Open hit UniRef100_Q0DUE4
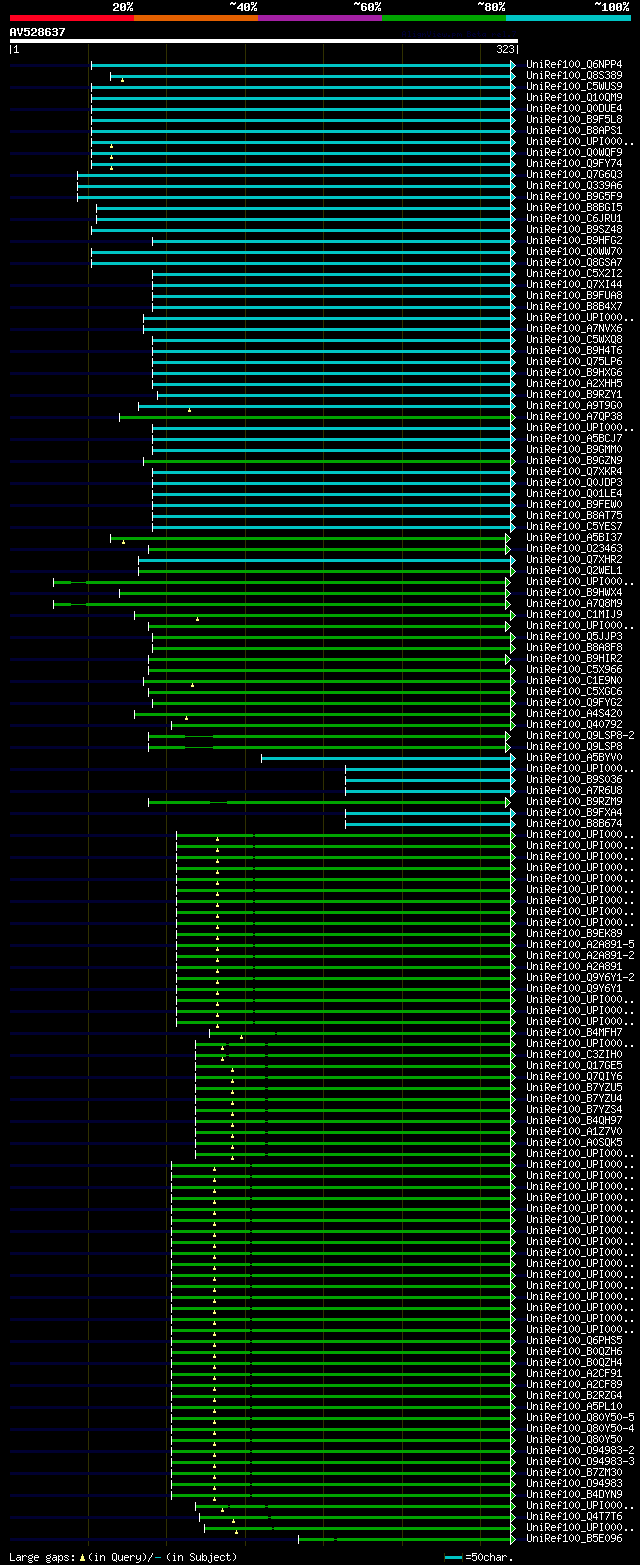 [x=574, y=109]
